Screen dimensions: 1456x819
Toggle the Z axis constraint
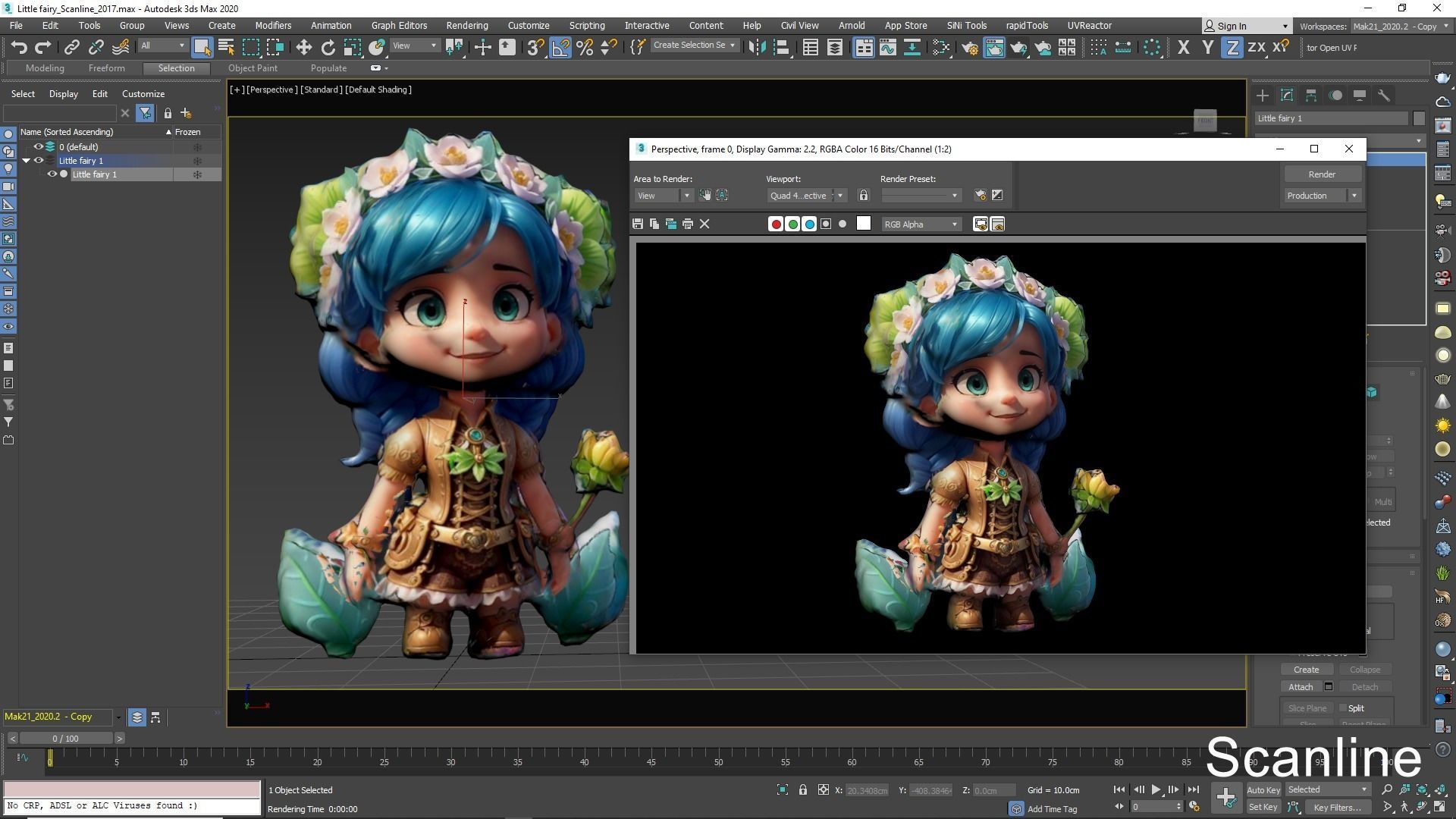[1232, 47]
